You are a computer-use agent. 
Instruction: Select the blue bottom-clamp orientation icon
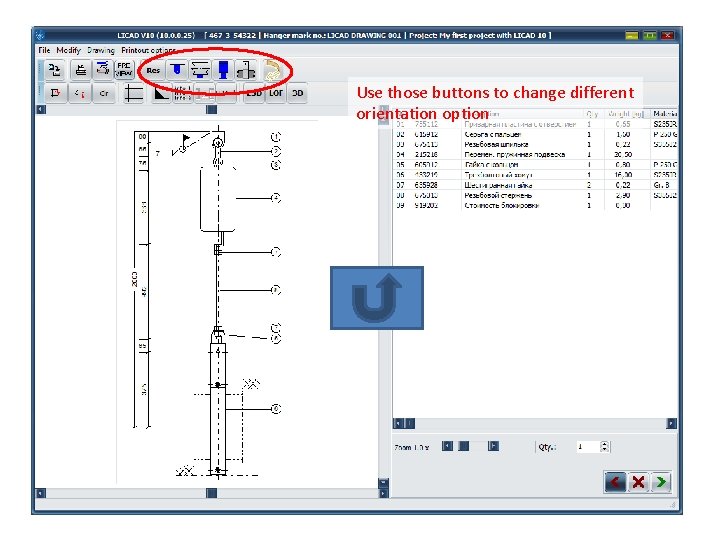[x=200, y=70]
